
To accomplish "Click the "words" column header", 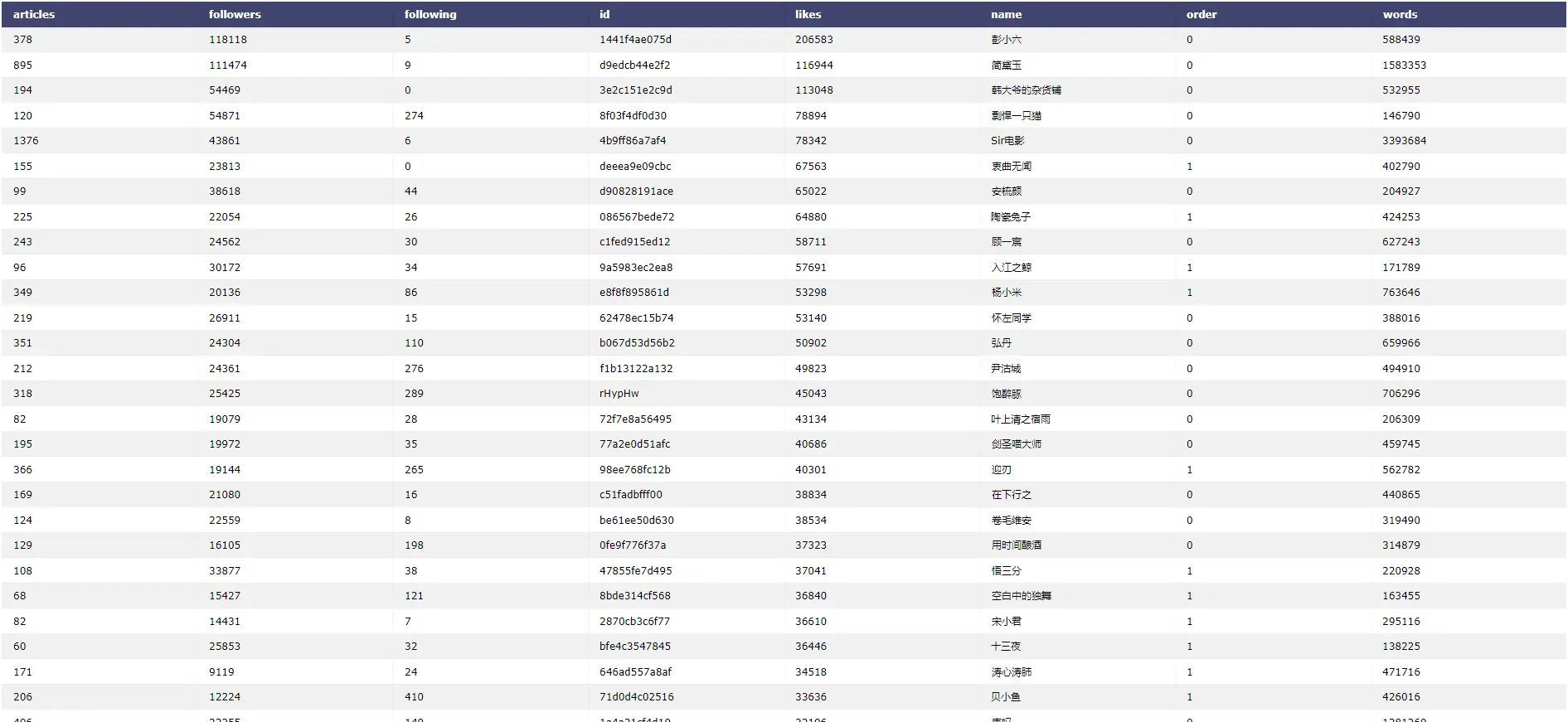I will 1400,14.
